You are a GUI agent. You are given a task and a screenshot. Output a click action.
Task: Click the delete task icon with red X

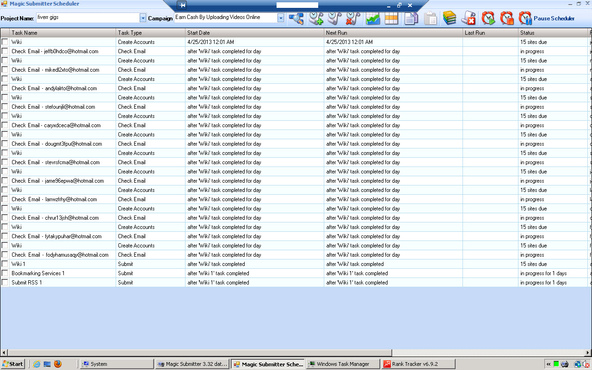click(353, 18)
